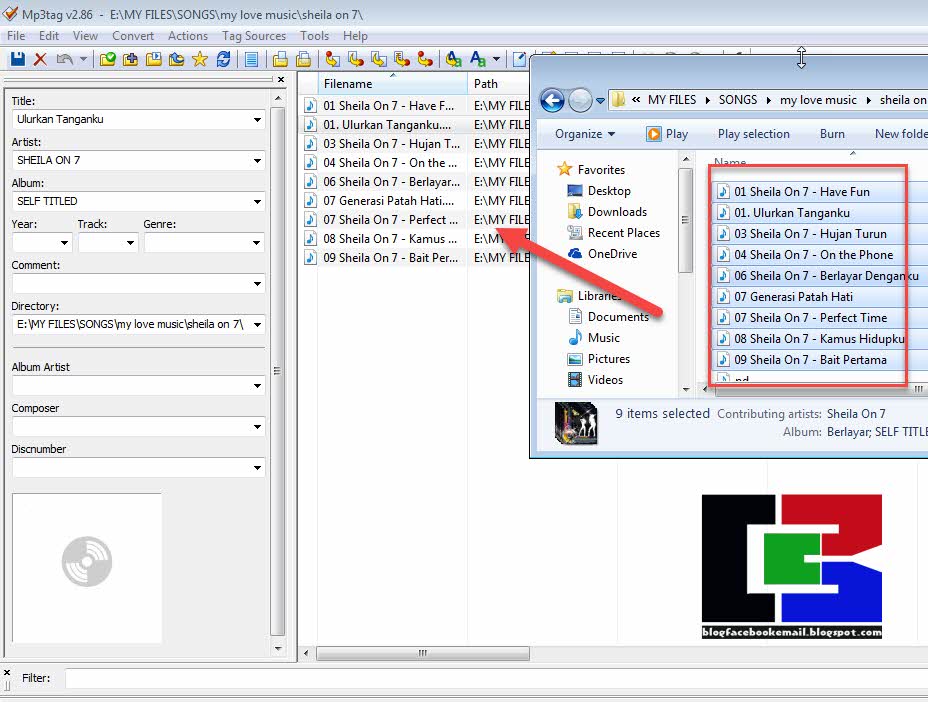Open the Convert menu
The height and width of the screenshot is (702, 928).
133,36
